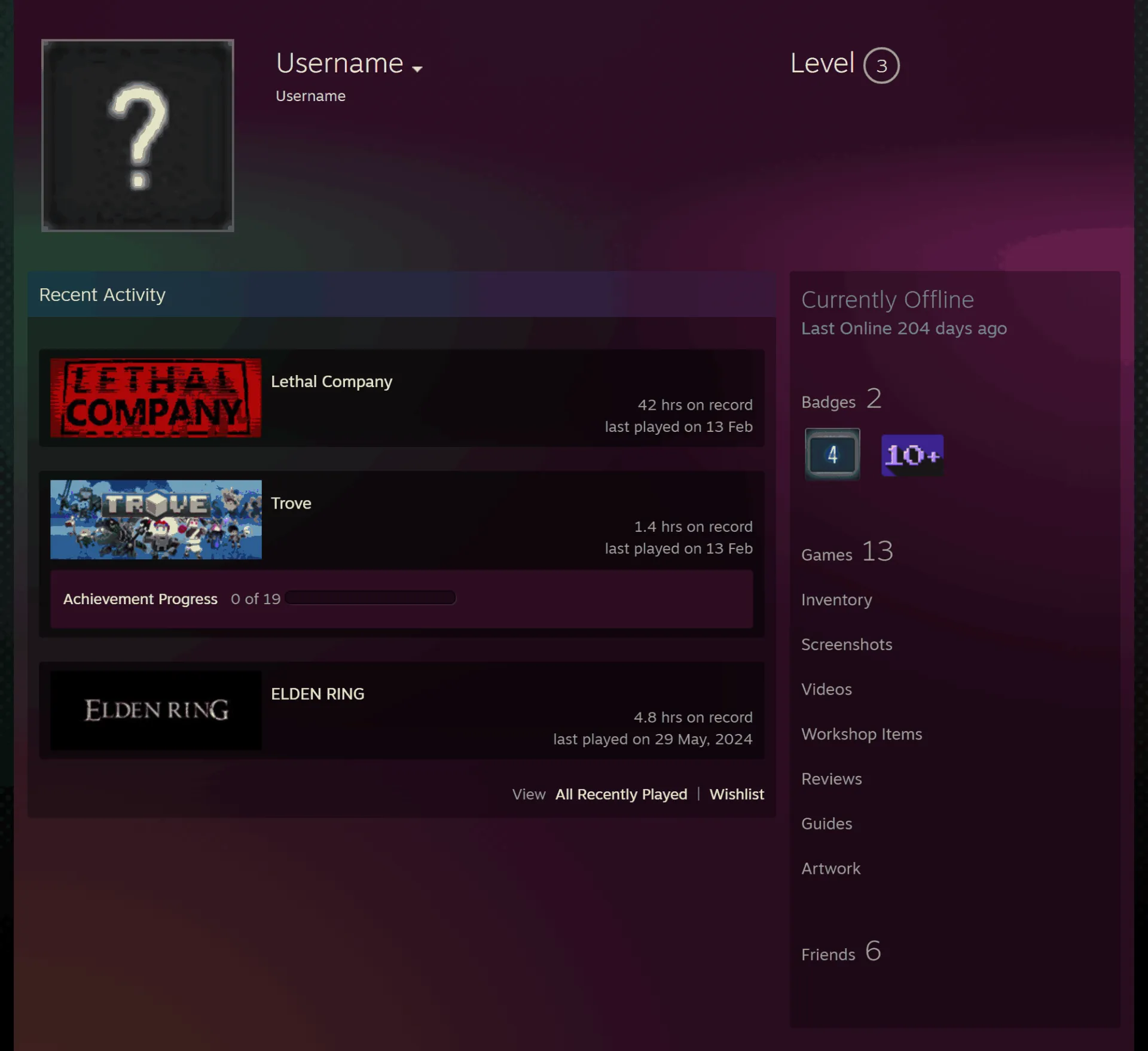Click the Lethal Company title link
The image size is (1148, 1051).
tap(332, 382)
